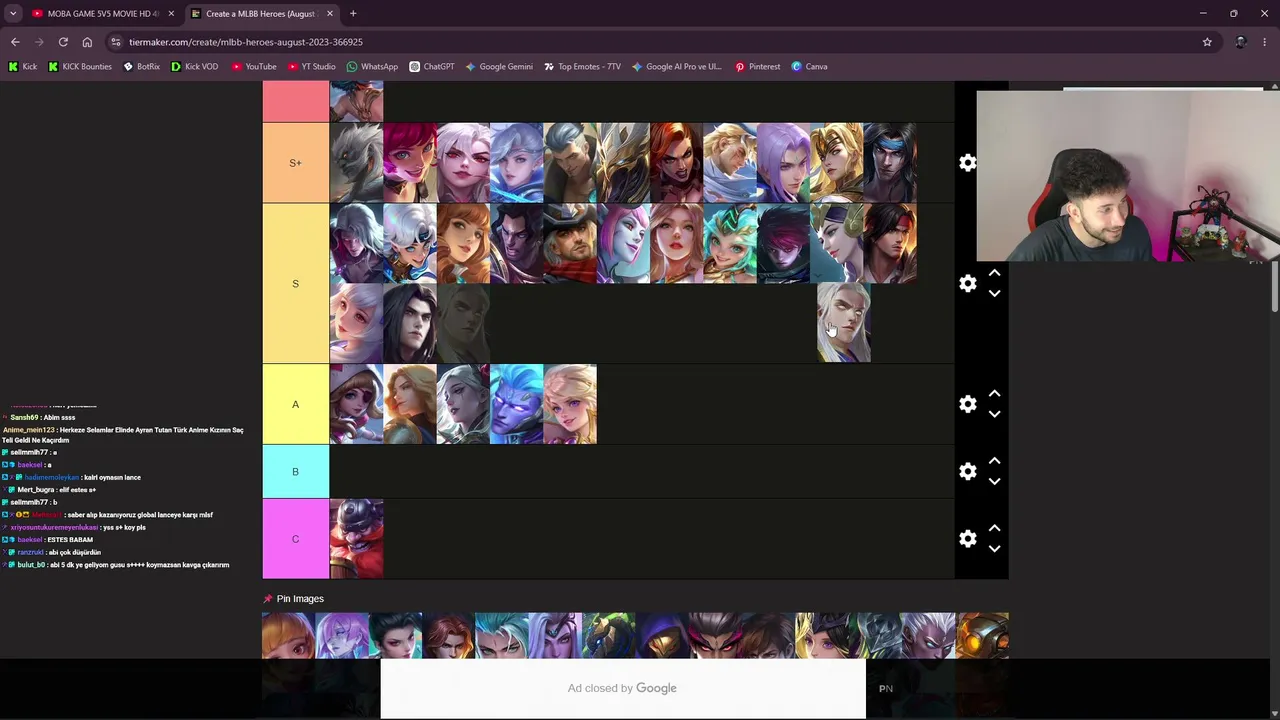The width and height of the screenshot is (1280, 720).
Task: Reload the TierMaker page
Action: point(63,42)
